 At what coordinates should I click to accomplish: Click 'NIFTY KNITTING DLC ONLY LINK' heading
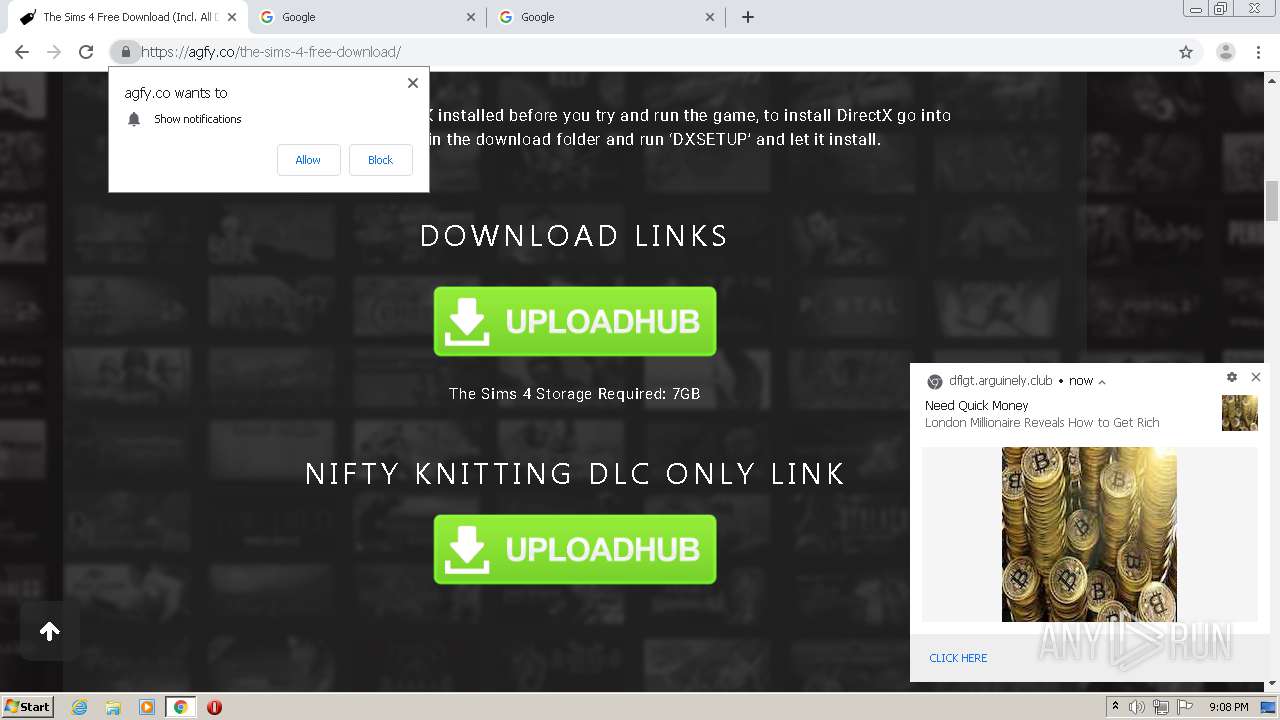coord(575,473)
